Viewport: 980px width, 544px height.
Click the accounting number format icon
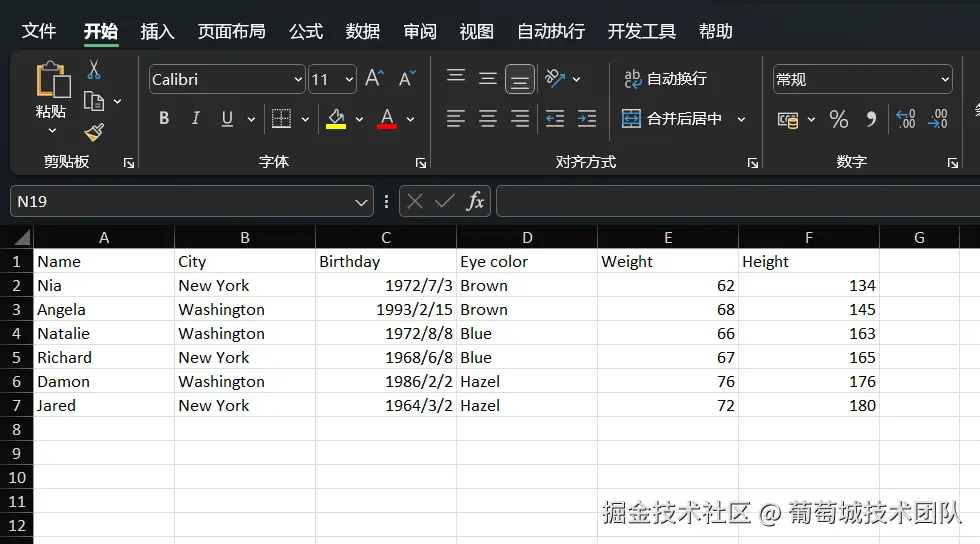[788, 119]
